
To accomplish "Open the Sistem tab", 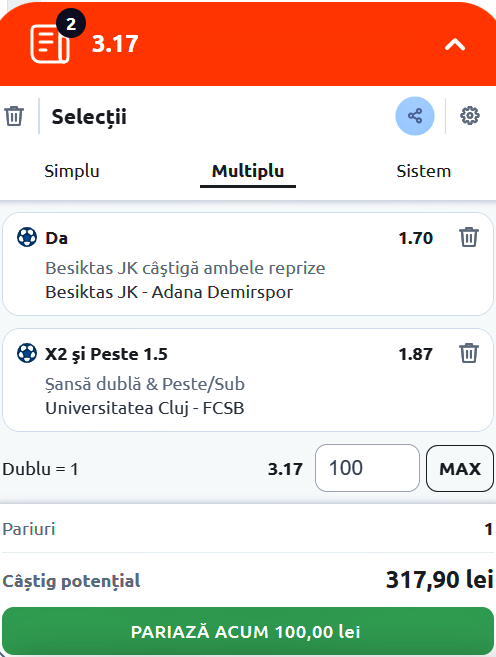I will click(x=424, y=171).
